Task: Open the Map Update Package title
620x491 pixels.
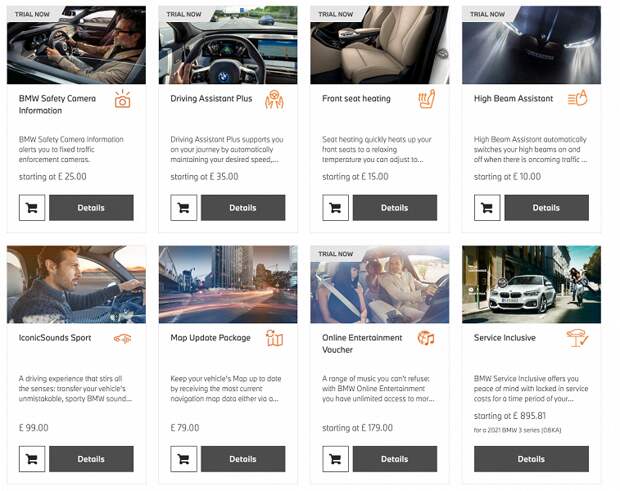Action: pos(210,338)
